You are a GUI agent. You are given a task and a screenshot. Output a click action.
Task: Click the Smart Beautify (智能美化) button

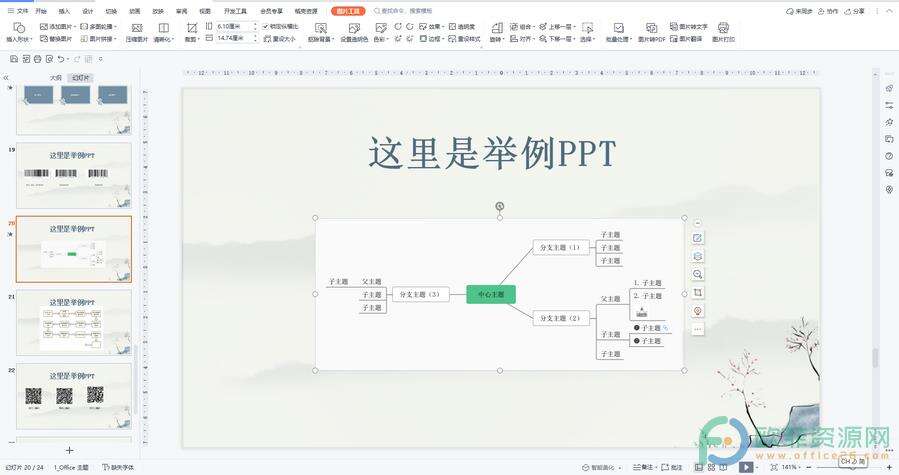(601, 467)
